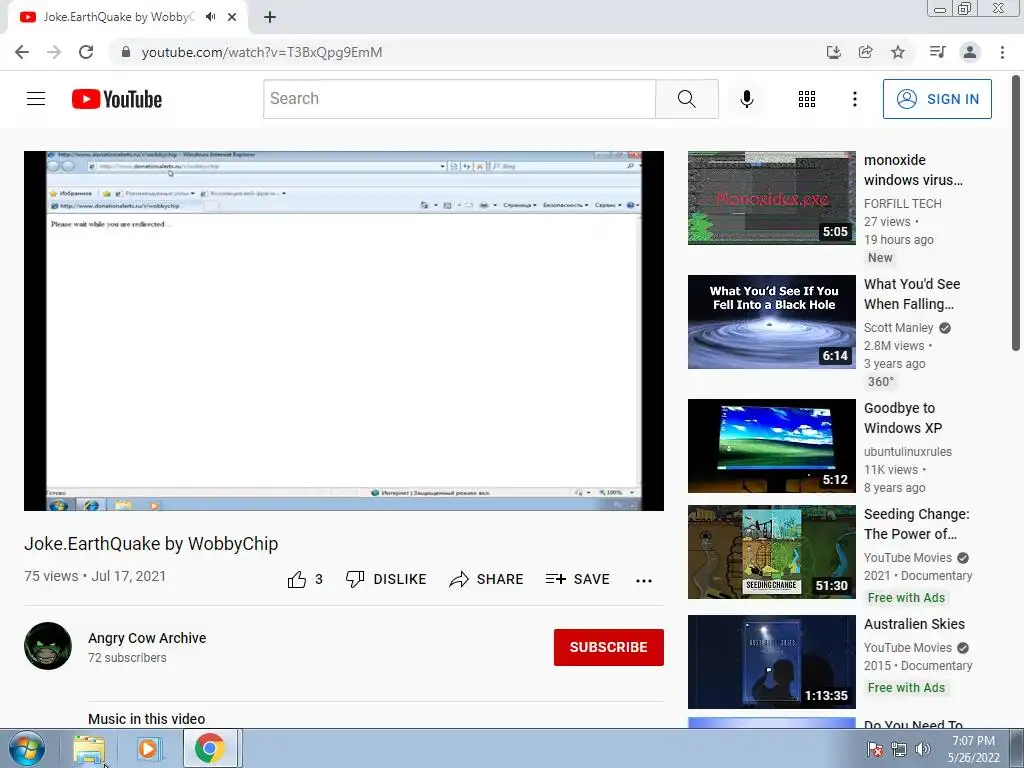Open File Explorer from the taskbar
The image size is (1024, 768).
89,748
